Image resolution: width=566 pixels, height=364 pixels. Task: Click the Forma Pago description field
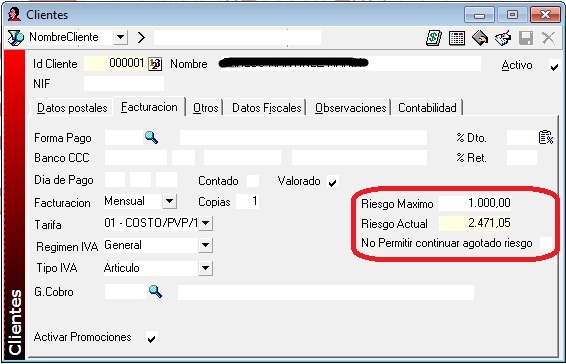click(303, 138)
